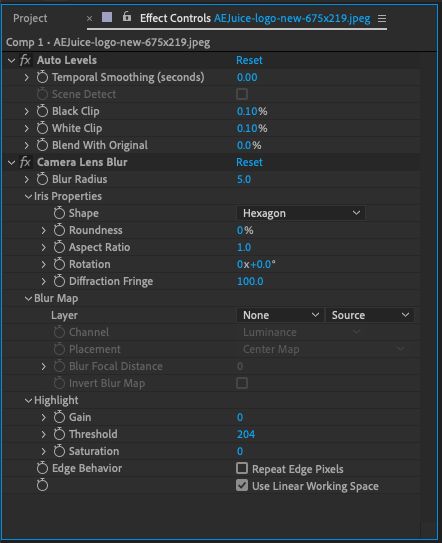Check Repeat Edge Pixels checkbox
This screenshot has height=543, width=442.
click(x=242, y=468)
